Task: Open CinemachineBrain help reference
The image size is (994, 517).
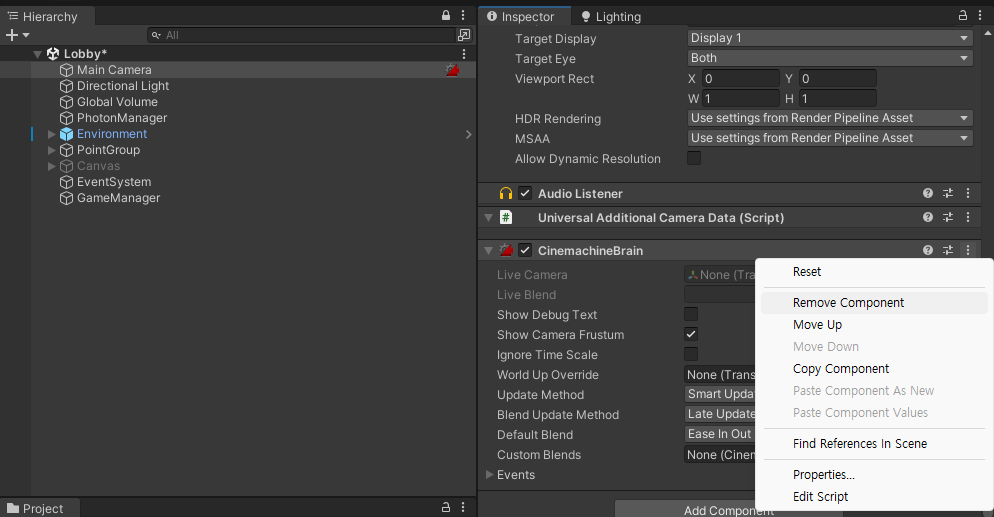Action: tap(928, 250)
